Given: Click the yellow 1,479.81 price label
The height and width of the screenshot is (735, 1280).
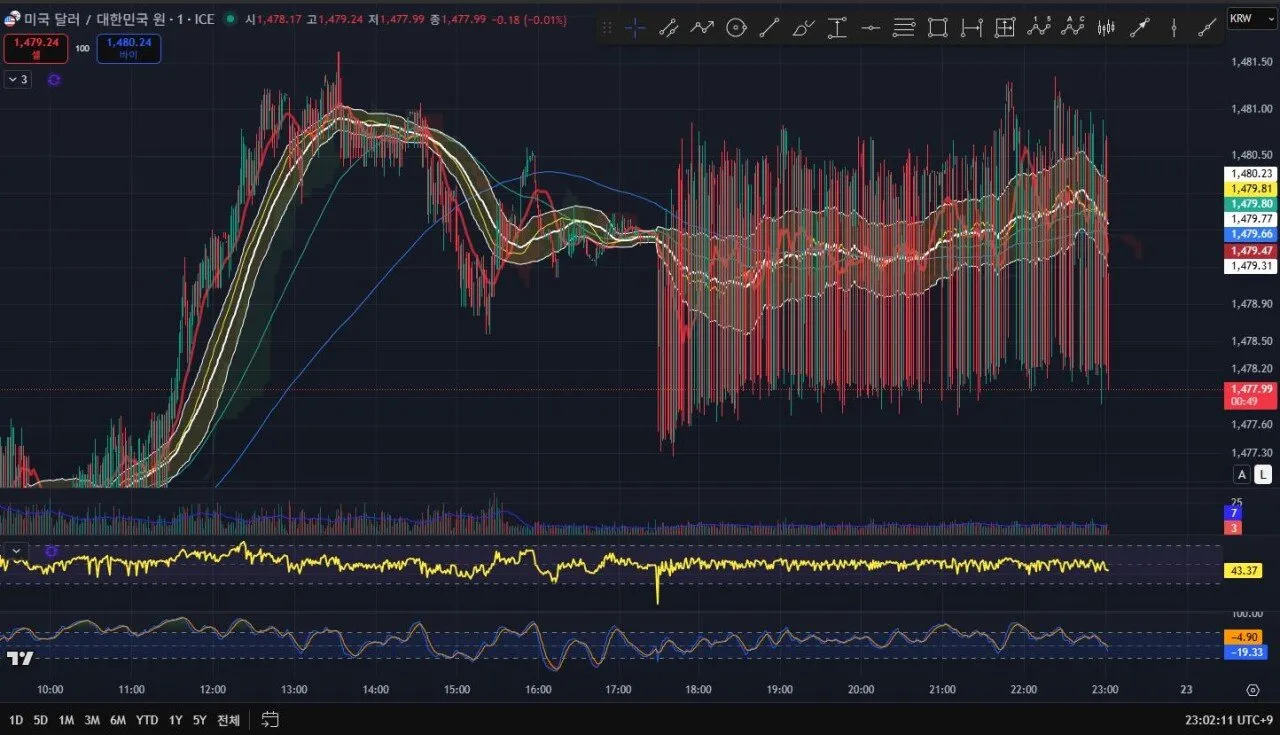Looking at the screenshot, I should (1251, 188).
